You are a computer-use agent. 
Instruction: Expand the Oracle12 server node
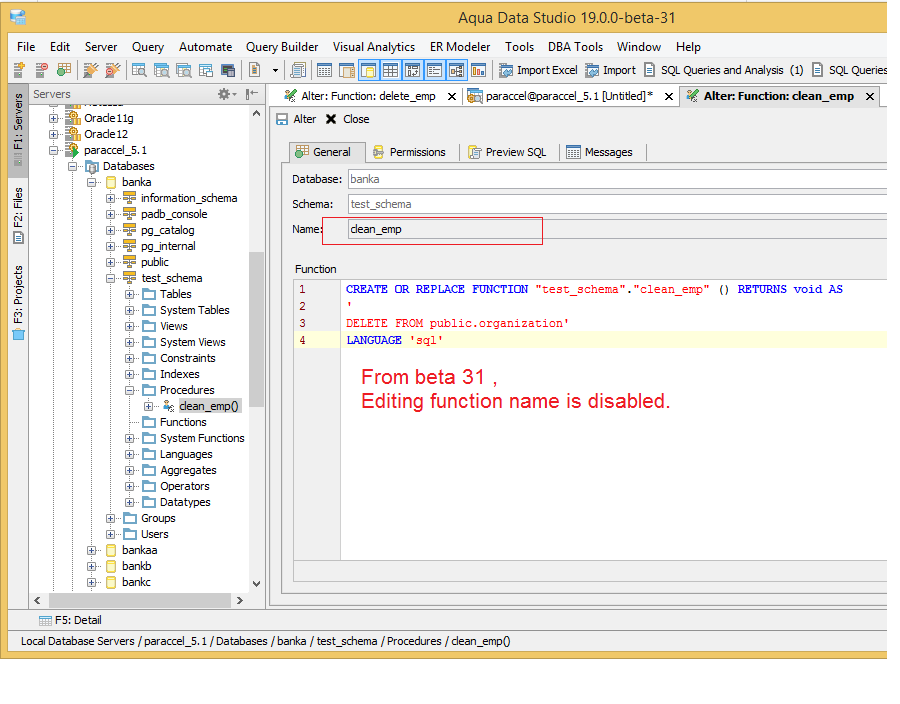[x=53, y=134]
